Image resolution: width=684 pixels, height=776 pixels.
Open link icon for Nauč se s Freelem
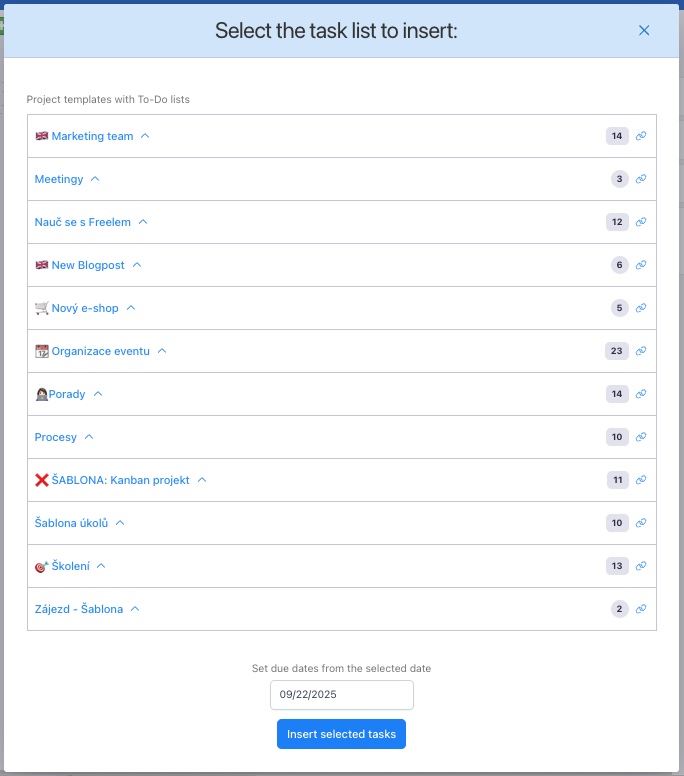click(x=641, y=222)
